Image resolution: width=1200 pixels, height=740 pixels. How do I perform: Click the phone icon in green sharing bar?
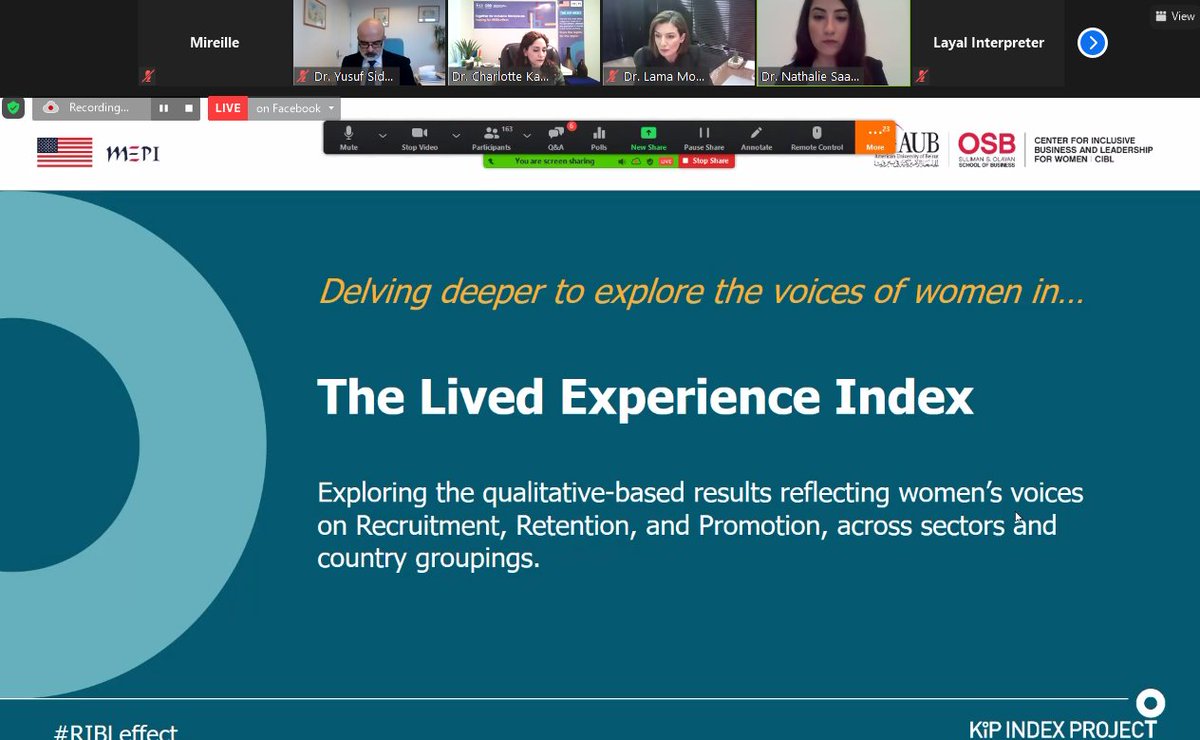tap(491, 161)
